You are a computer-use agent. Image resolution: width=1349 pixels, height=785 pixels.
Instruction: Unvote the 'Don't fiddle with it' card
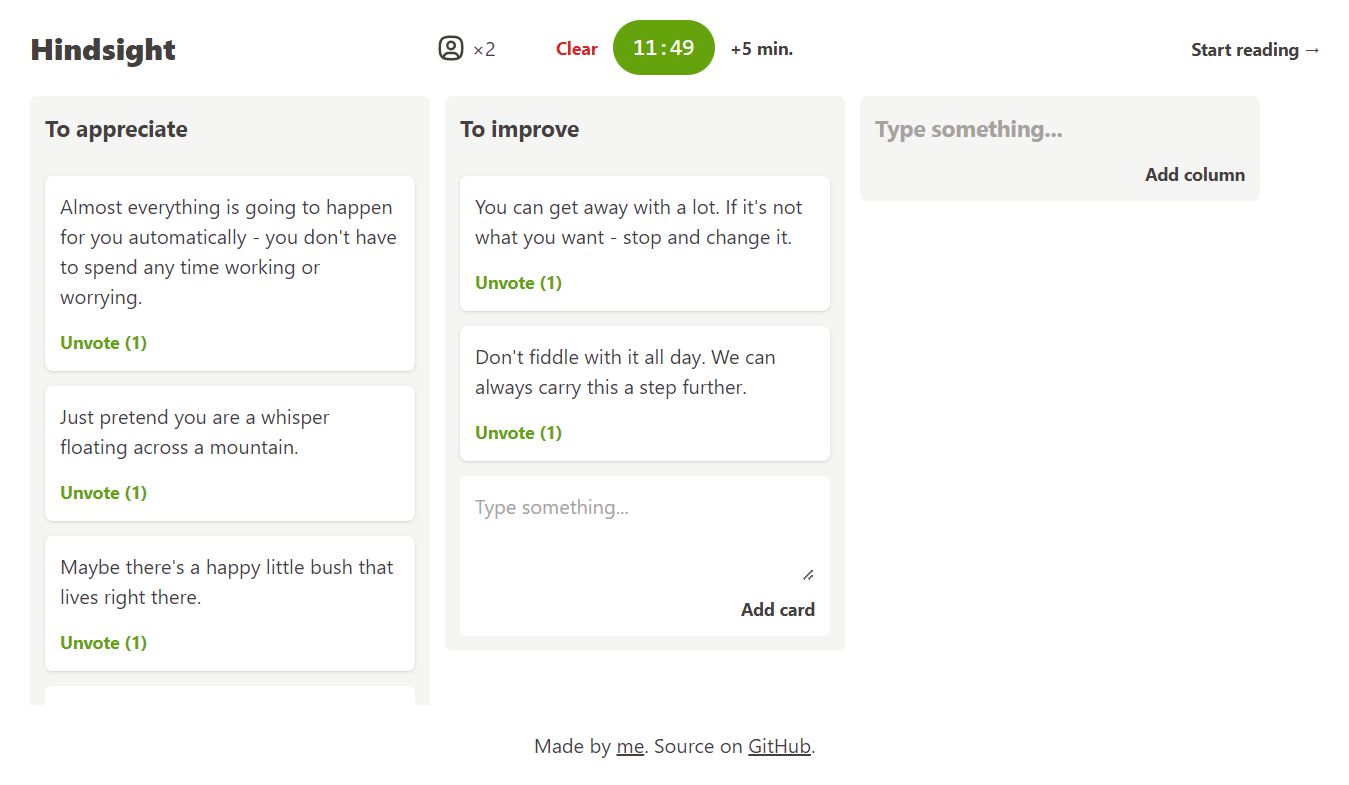(518, 433)
